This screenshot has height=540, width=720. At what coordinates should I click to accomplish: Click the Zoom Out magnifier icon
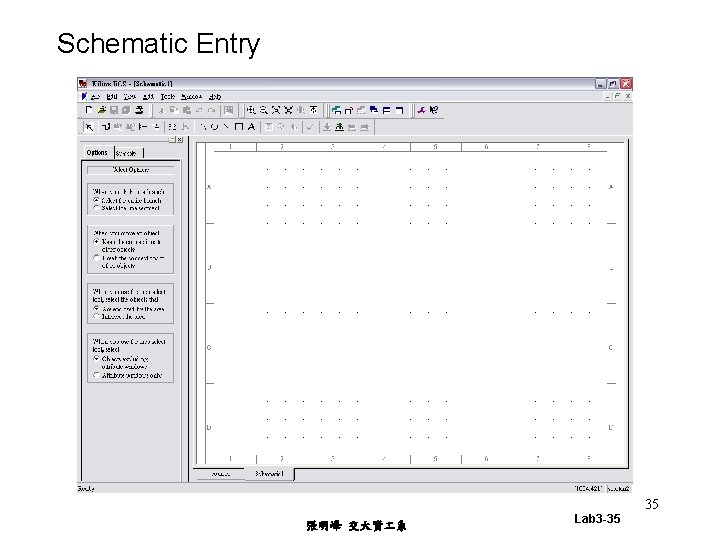click(263, 110)
